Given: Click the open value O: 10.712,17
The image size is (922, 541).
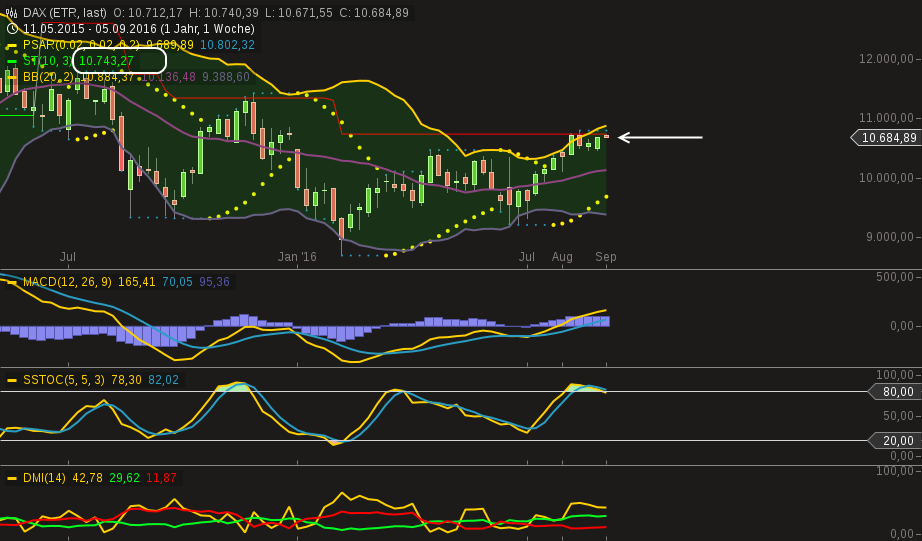Looking at the screenshot, I should pyautogui.click(x=148, y=12).
